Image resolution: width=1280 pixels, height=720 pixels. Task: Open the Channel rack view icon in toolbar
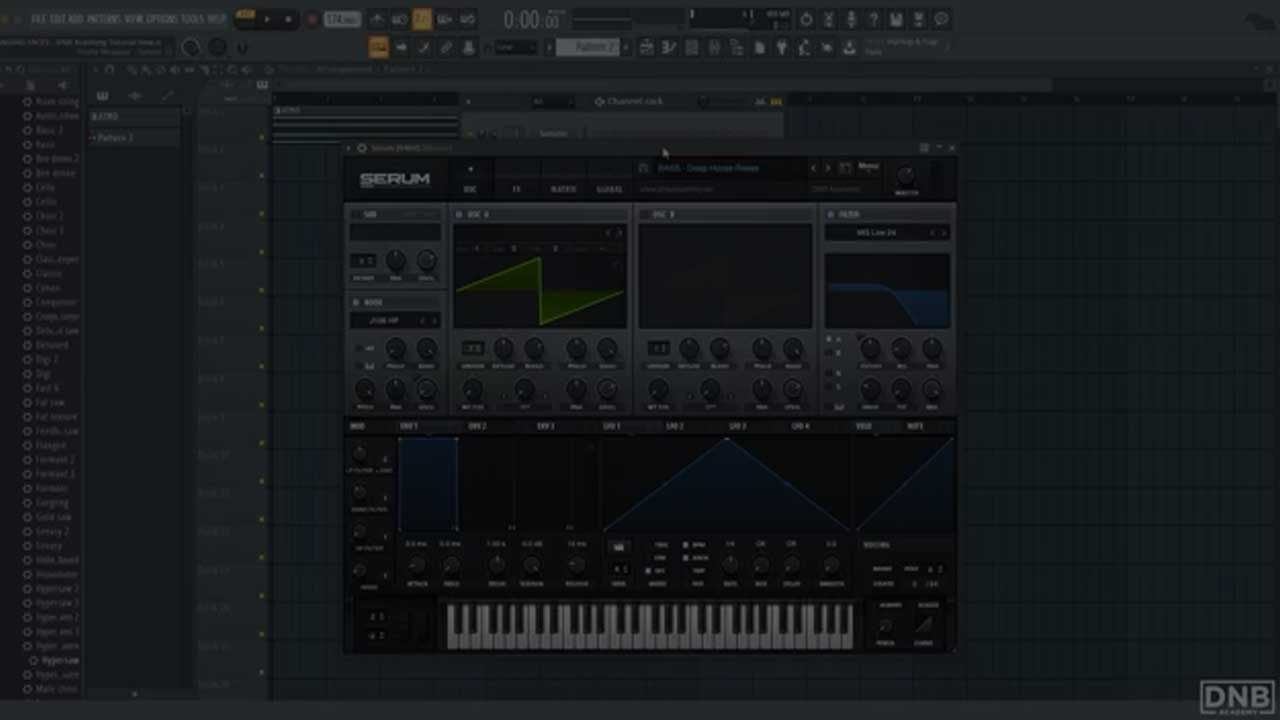tap(691, 47)
